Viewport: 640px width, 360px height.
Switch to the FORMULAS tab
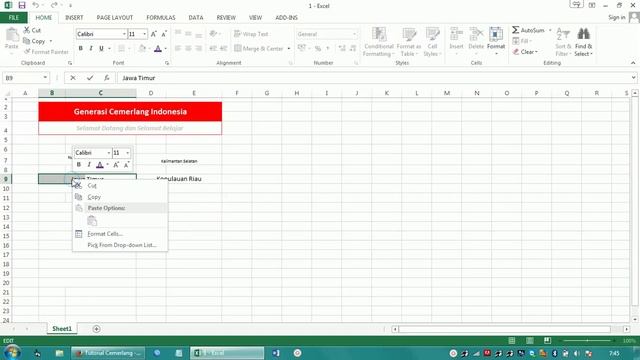tap(161, 18)
